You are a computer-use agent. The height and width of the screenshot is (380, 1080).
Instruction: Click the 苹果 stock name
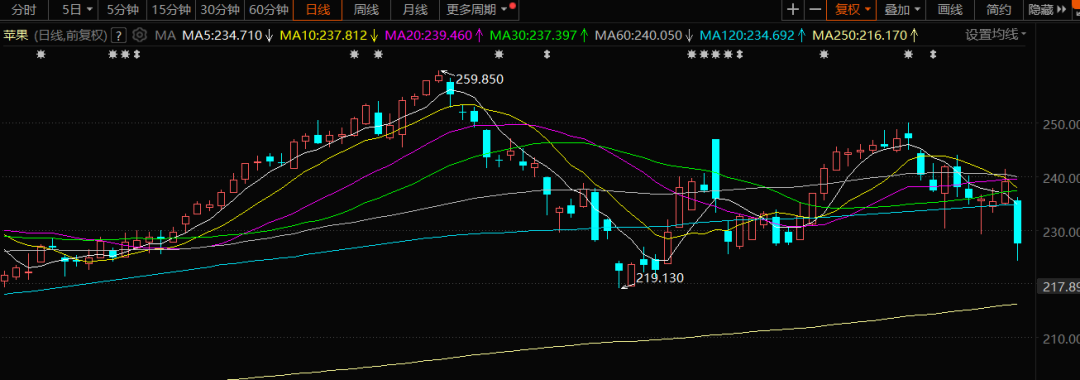coord(15,35)
